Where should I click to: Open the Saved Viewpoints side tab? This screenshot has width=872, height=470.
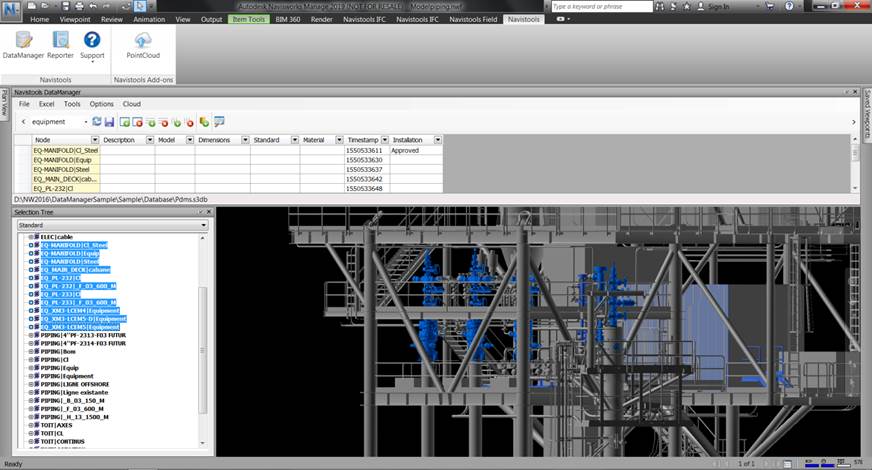(867, 113)
